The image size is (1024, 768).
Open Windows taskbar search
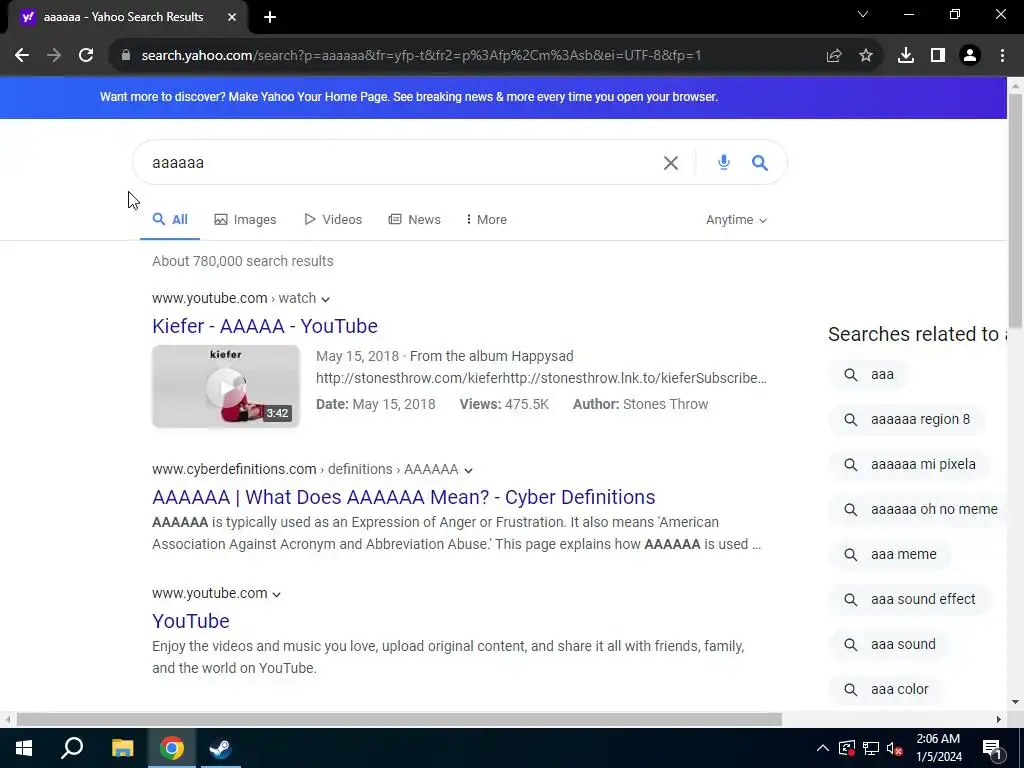[x=72, y=748]
